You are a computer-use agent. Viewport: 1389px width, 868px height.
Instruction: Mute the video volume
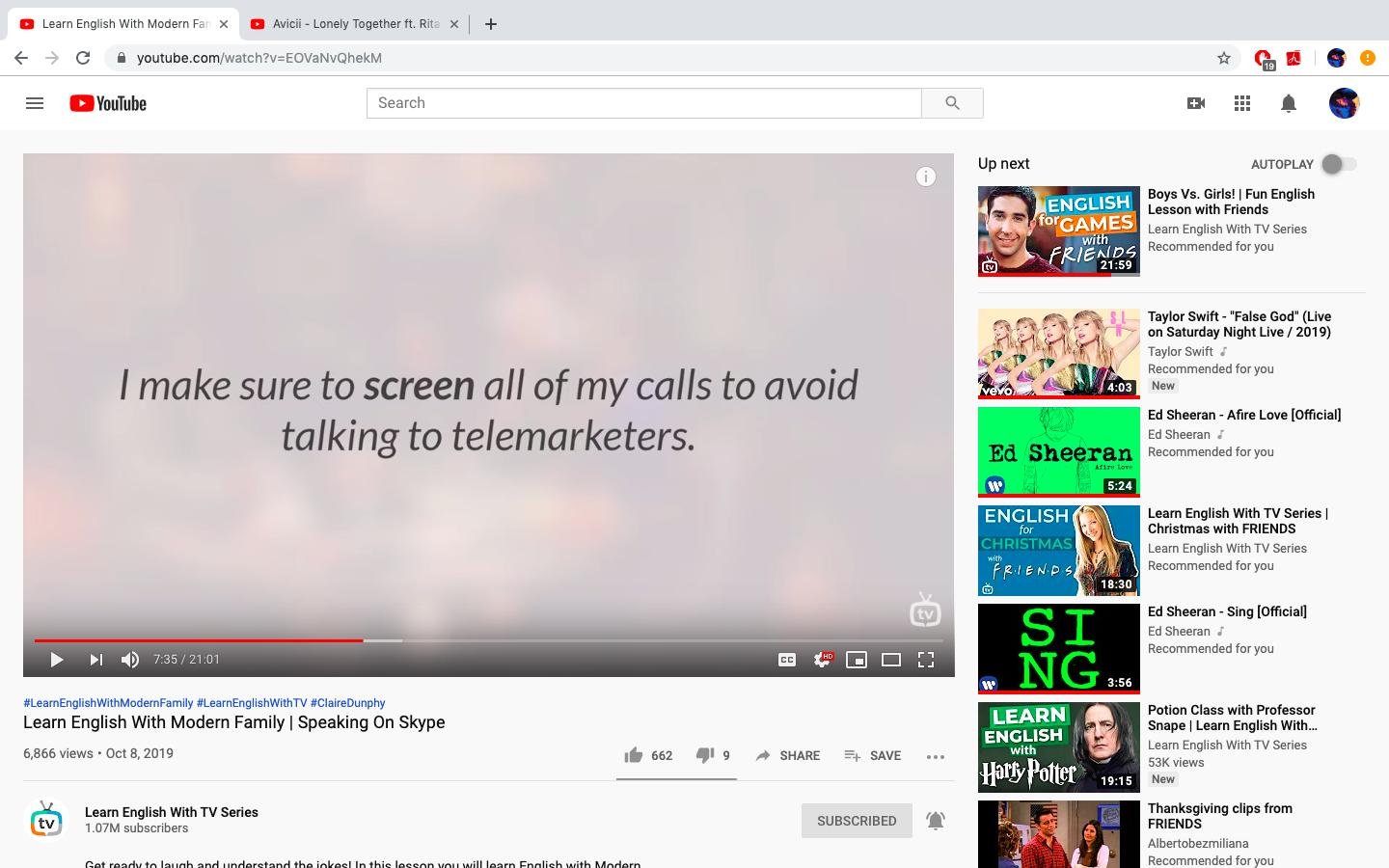pyautogui.click(x=130, y=660)
